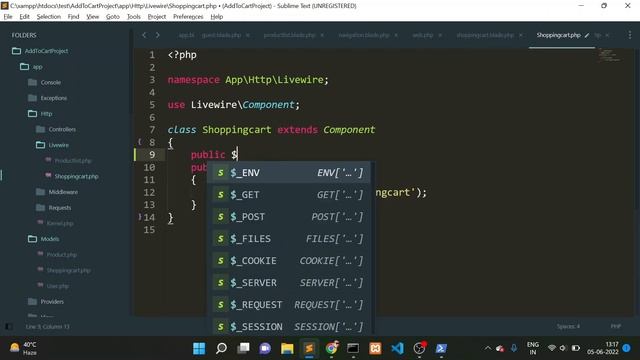
Task: Open the Edit menu
Action: pos(24,17)
